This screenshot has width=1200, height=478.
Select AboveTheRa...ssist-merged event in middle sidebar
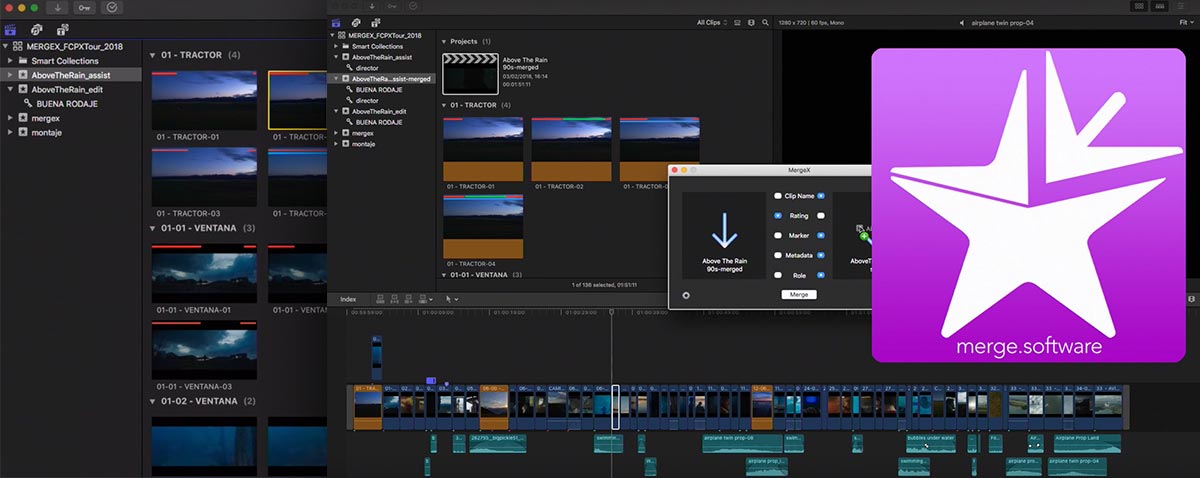tap(381, 78)
